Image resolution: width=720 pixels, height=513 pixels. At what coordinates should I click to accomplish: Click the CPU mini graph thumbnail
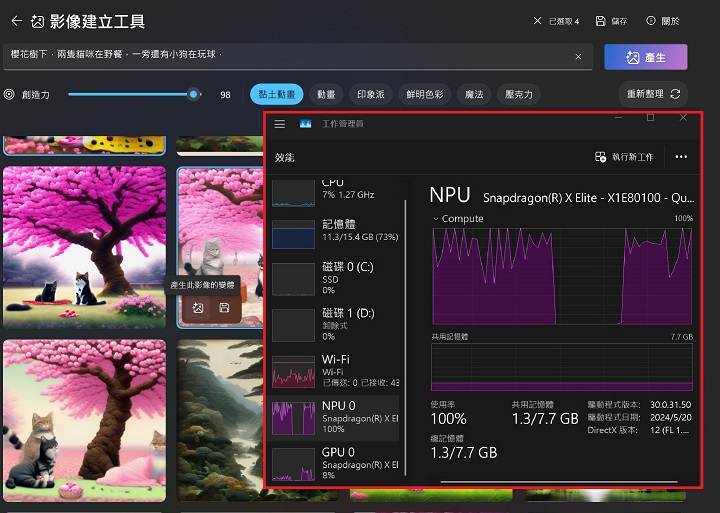click(293, 194)
